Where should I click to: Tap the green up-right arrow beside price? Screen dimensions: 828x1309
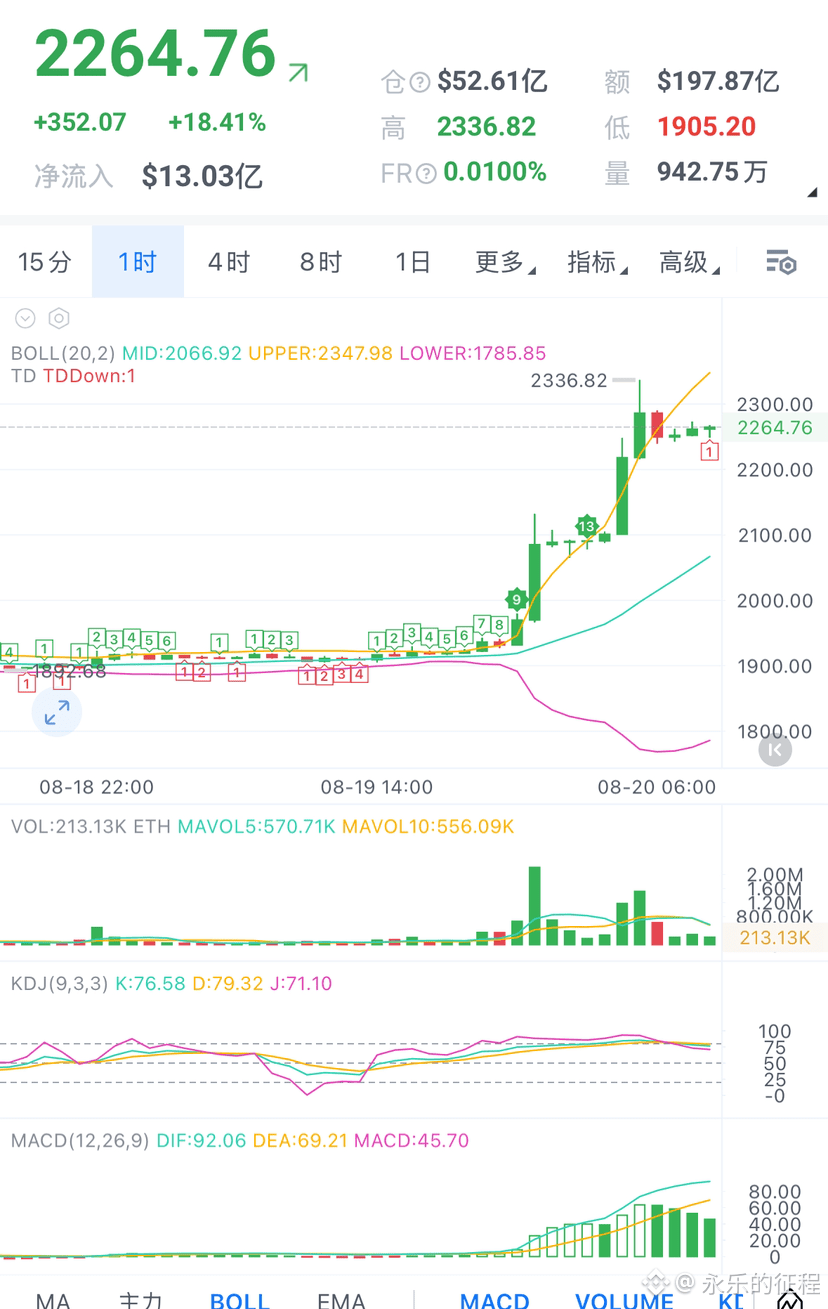[x=298, y=72]
